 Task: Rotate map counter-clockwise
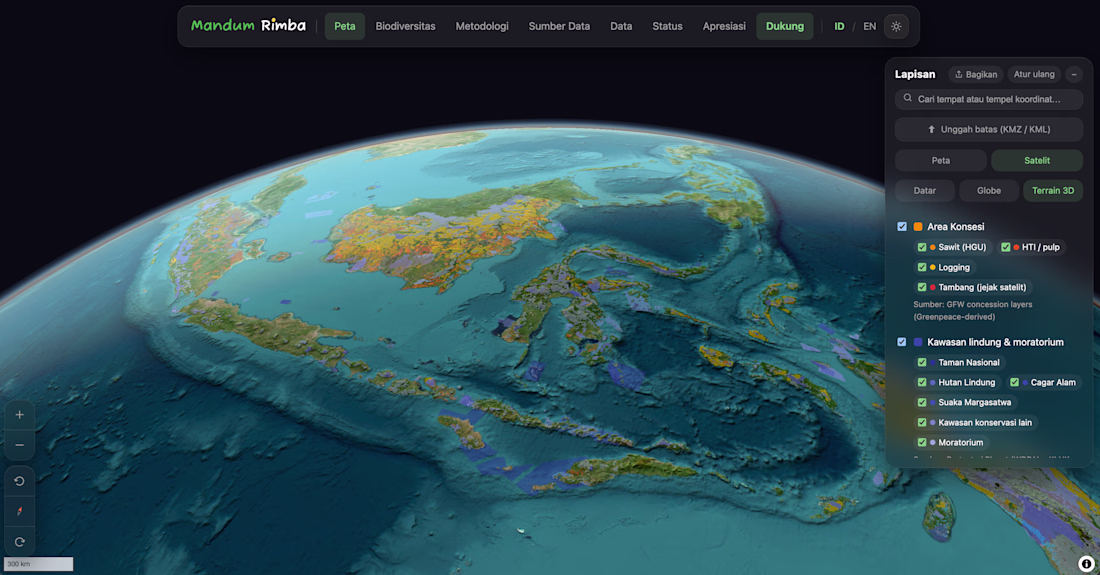tap(20, 481)
